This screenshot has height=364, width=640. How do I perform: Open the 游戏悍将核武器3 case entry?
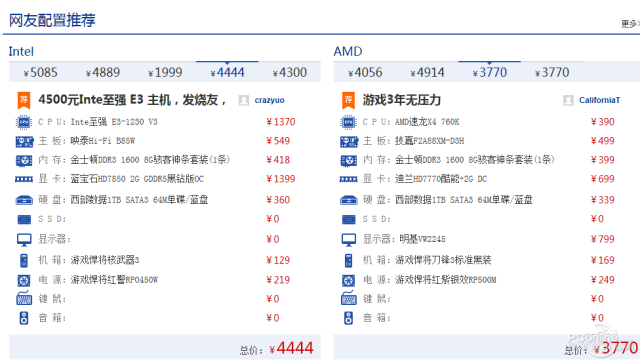point(105,260)
